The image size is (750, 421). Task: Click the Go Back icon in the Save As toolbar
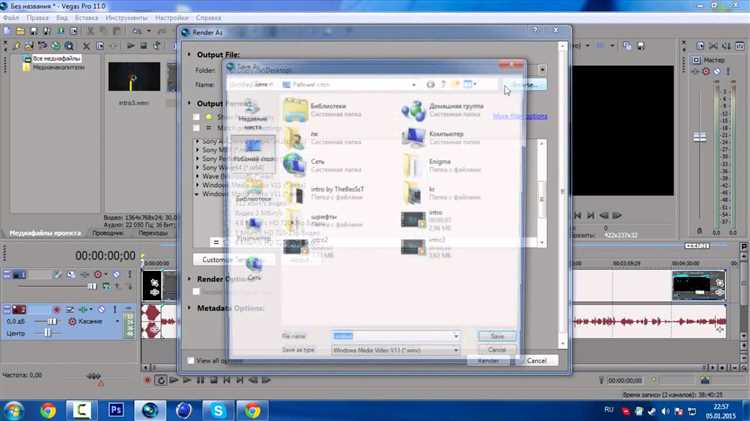430,84
